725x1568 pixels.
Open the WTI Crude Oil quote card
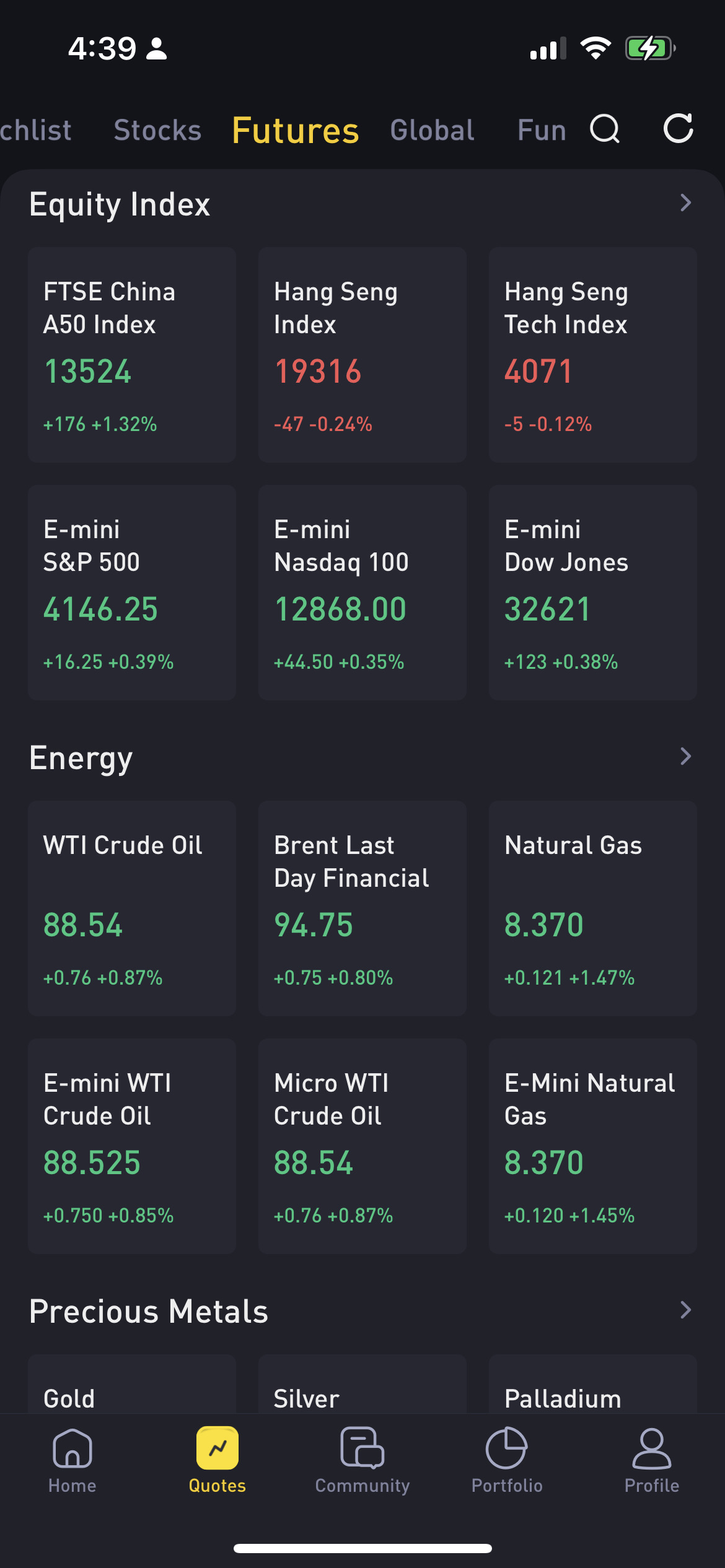pos(132,908)
